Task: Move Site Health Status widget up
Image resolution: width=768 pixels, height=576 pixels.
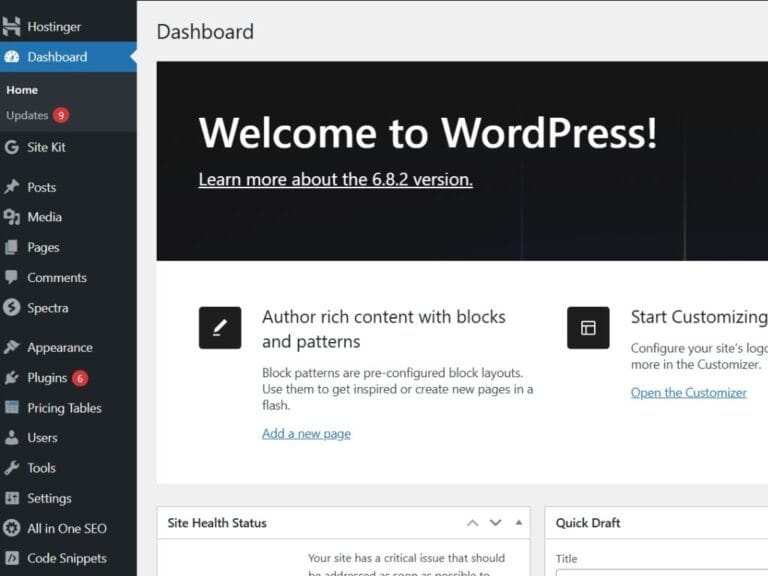Action: [472, 523]
